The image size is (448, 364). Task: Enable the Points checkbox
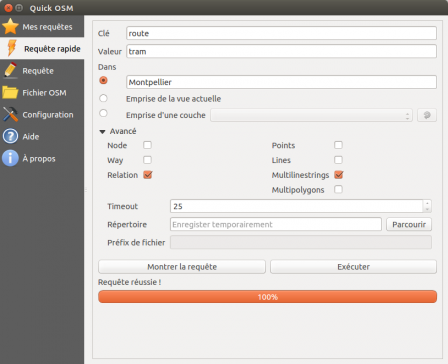coord(338,145)
